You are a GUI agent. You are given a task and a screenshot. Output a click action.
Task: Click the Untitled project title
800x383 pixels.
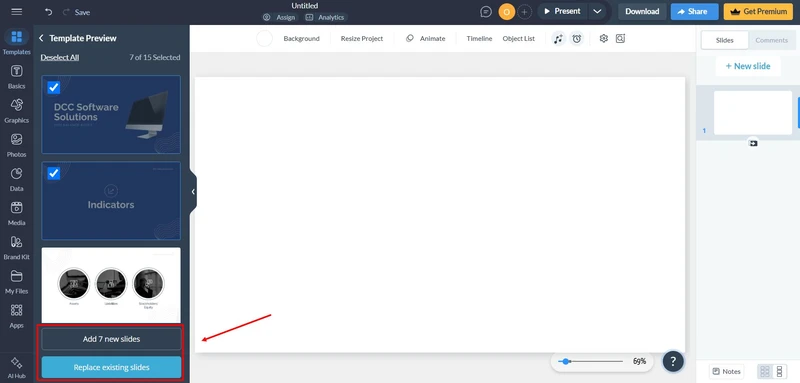(x=305, y=6)
